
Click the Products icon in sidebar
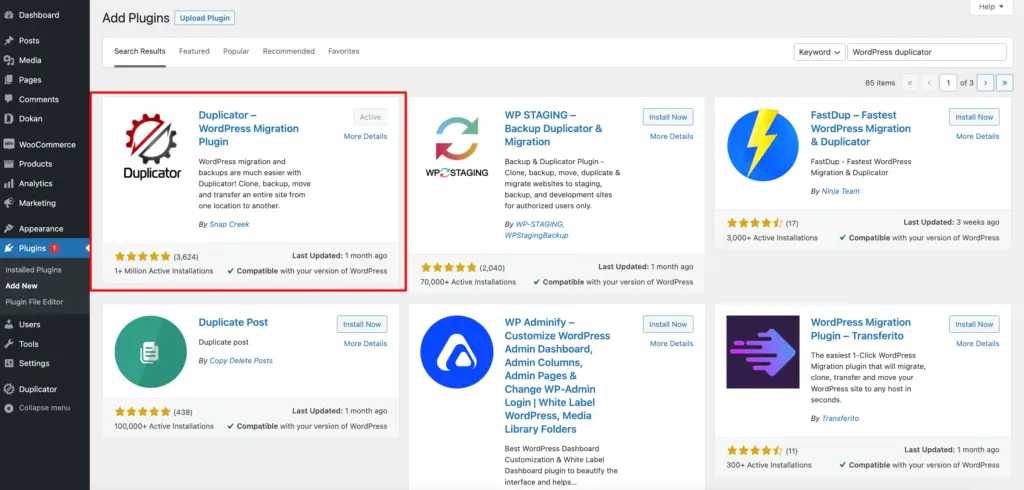coord(8,164)
